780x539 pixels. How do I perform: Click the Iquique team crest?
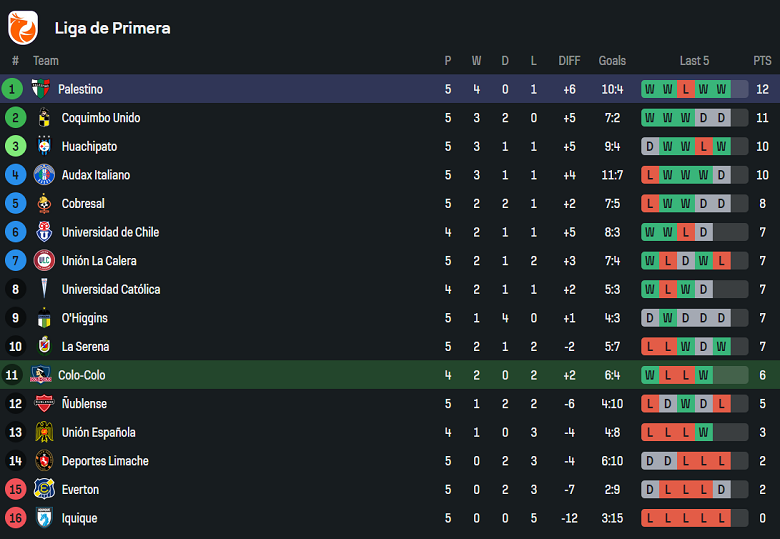pos(44,518)
